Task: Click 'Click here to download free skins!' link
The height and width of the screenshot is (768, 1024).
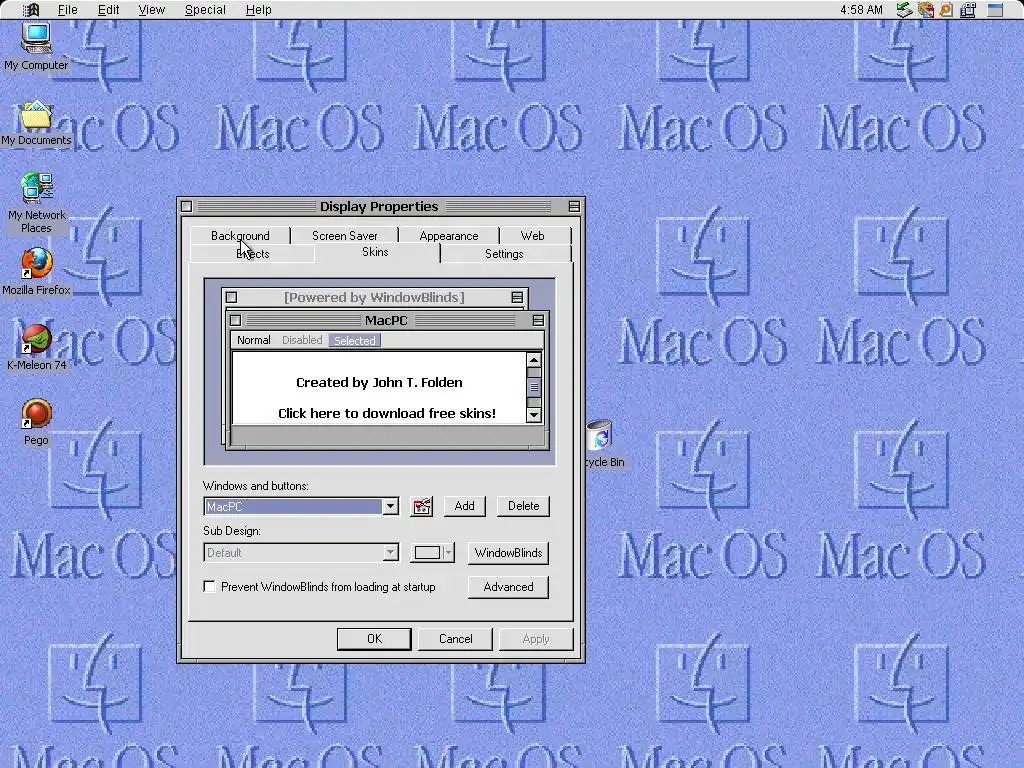Action: 387,413
